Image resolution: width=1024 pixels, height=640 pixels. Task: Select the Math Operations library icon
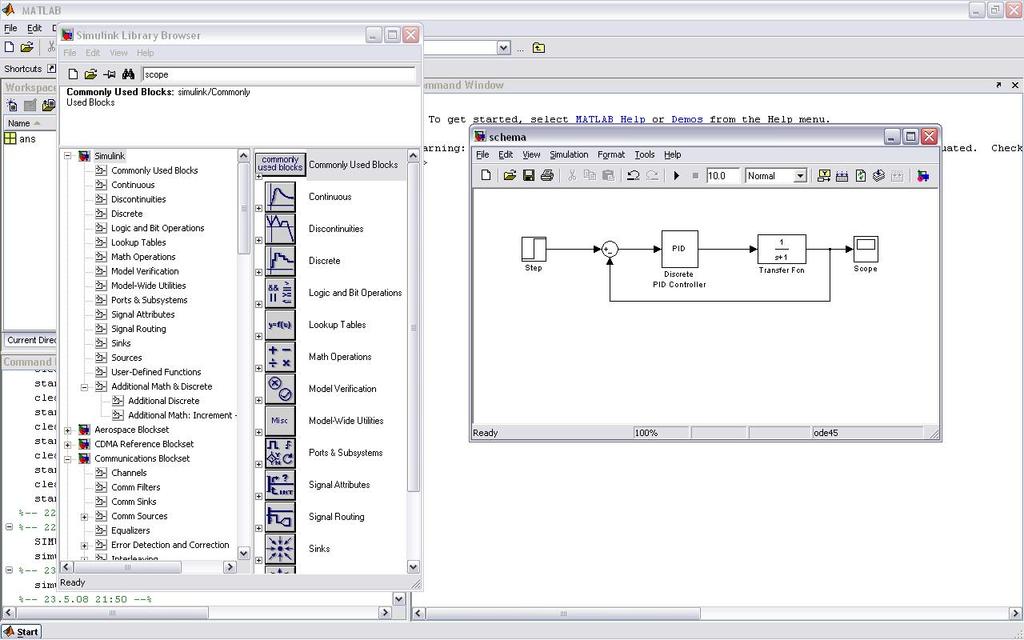(x=280, y=357)
